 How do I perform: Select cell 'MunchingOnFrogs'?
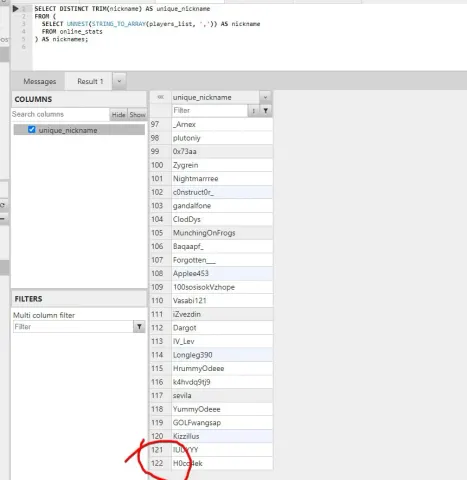tap(222, 233)
